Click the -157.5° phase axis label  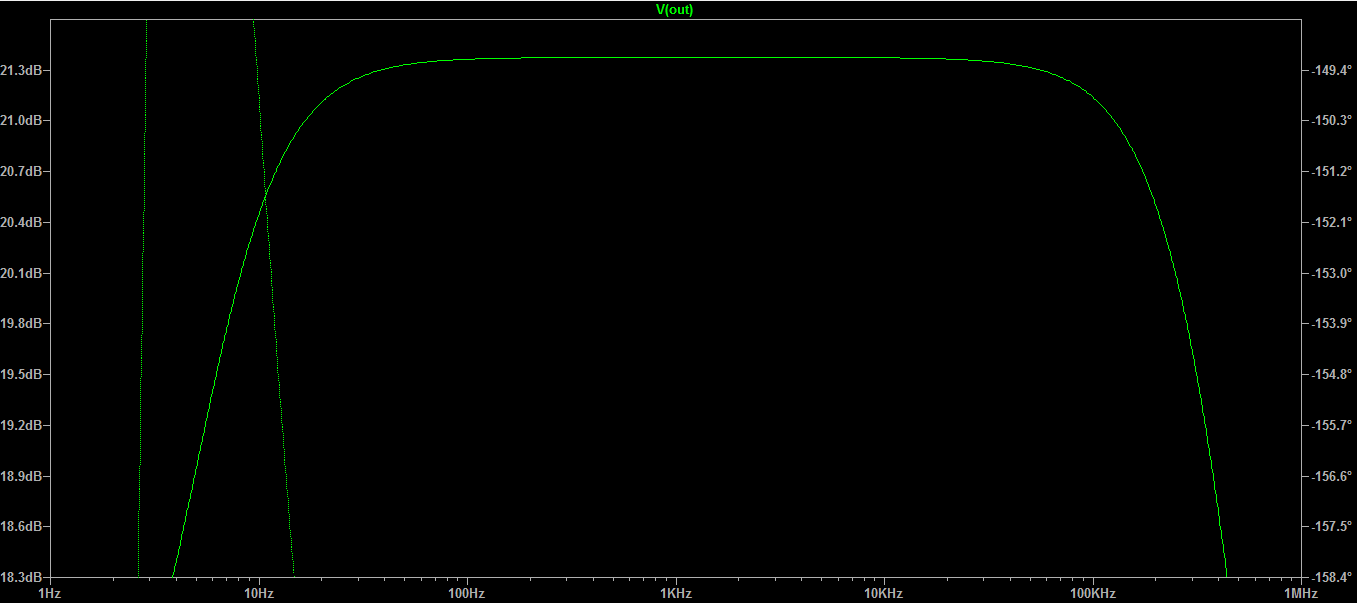pyautogui.click(x=1332, y=527)
